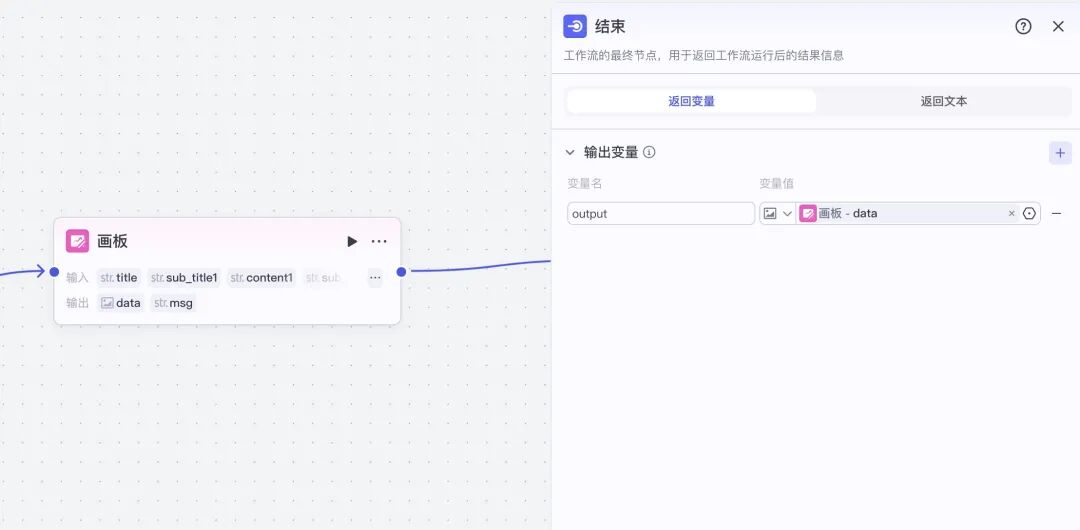The image size is (1080, 530).
Task: Switch to the 返回文本 tab
Action: (x=944, y=101)
